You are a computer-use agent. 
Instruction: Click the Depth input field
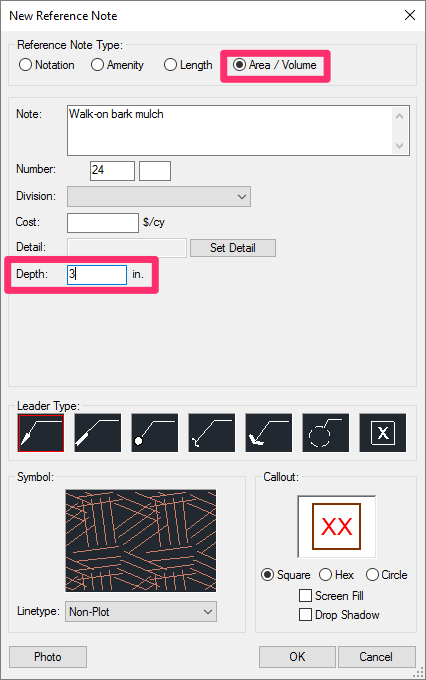(97, 275)
